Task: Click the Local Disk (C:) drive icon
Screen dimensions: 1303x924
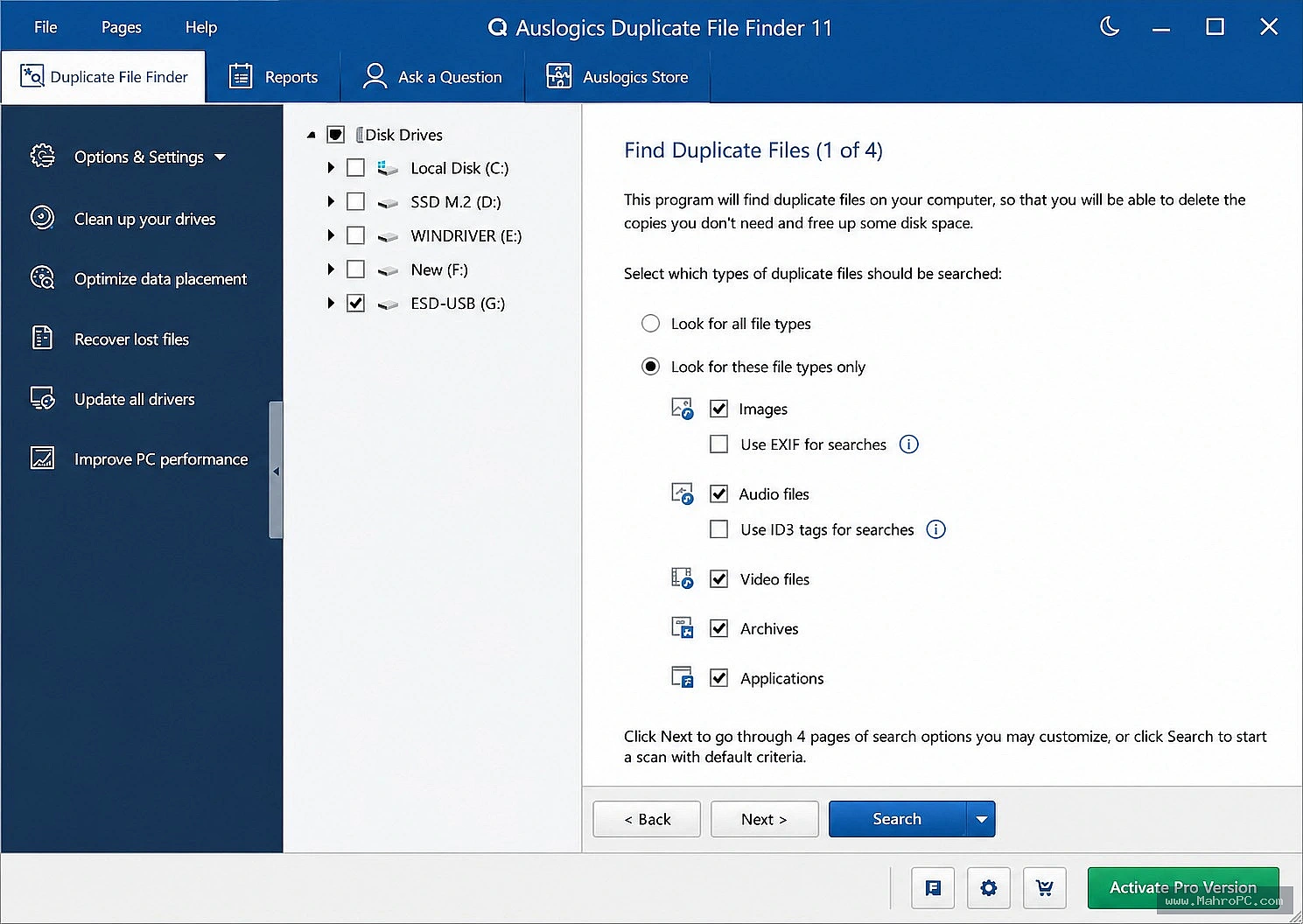Action: pos(387,168)
